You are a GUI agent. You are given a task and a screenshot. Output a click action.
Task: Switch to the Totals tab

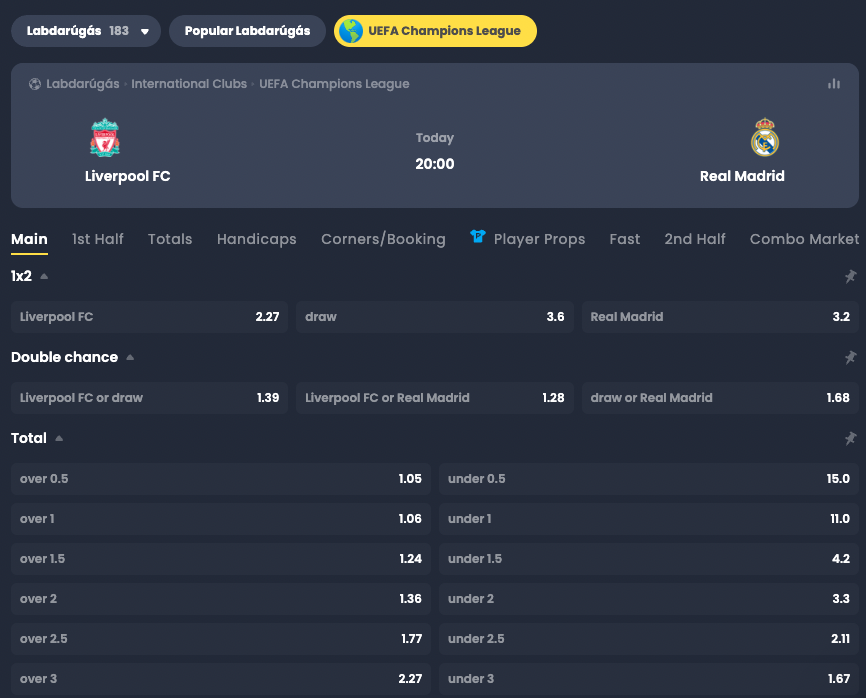click(170, 239)
